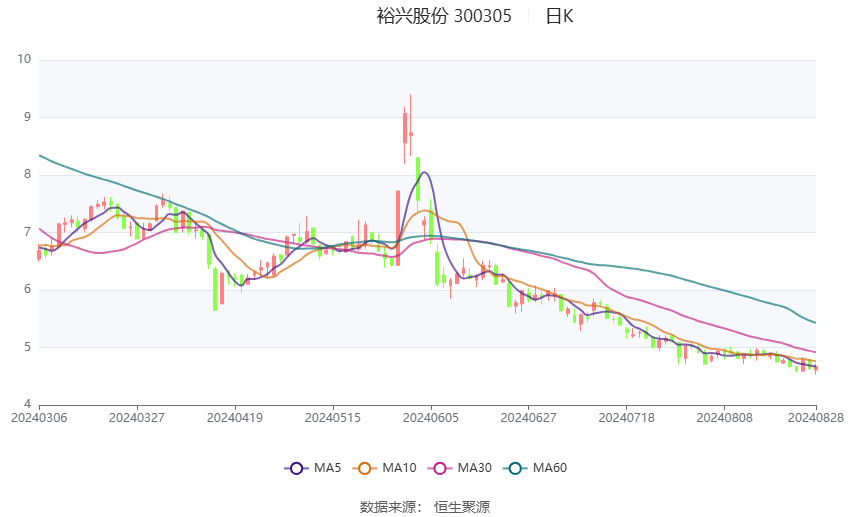Toggle the MA10 legend series

point(385,468)
